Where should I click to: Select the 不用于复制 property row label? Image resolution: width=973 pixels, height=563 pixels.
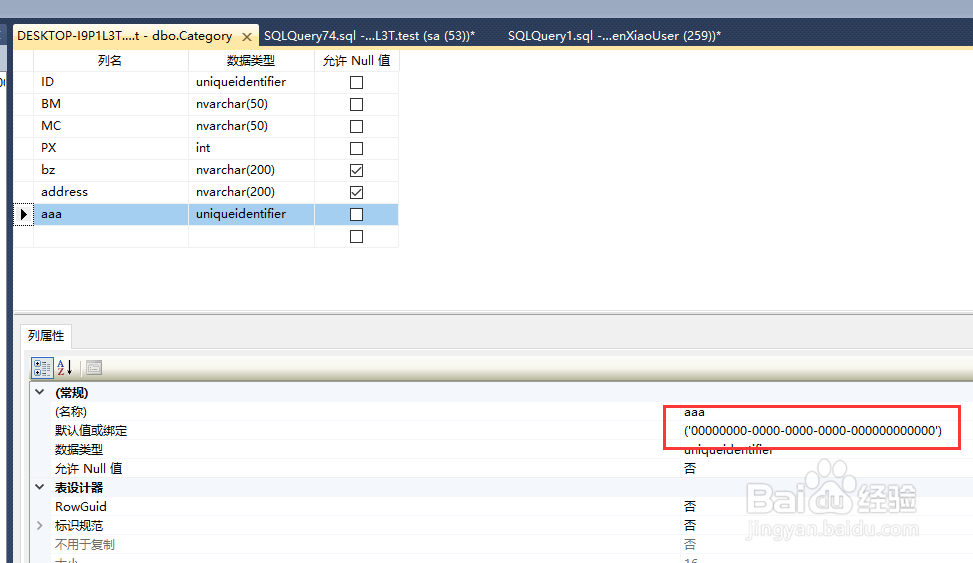point(85,544)
